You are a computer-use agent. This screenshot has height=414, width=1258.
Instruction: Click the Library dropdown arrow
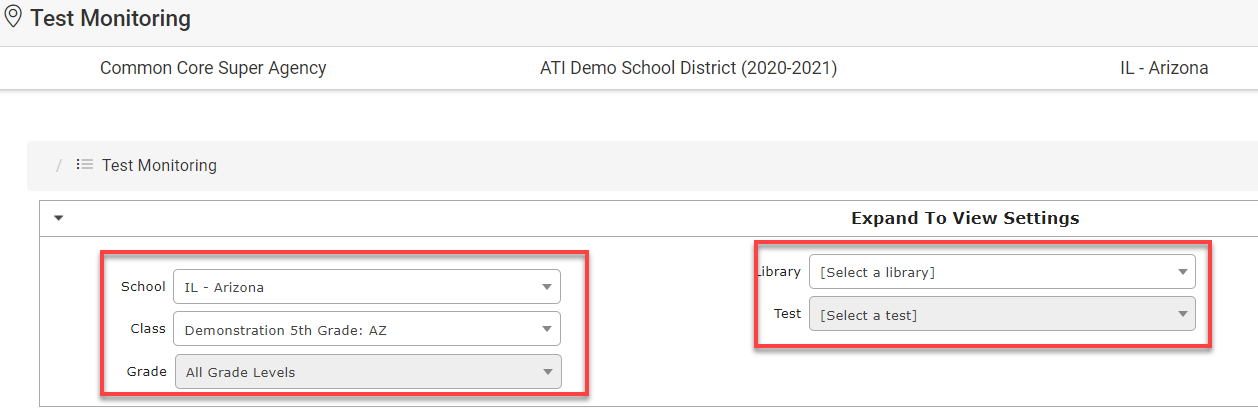tap(1182, 272)
